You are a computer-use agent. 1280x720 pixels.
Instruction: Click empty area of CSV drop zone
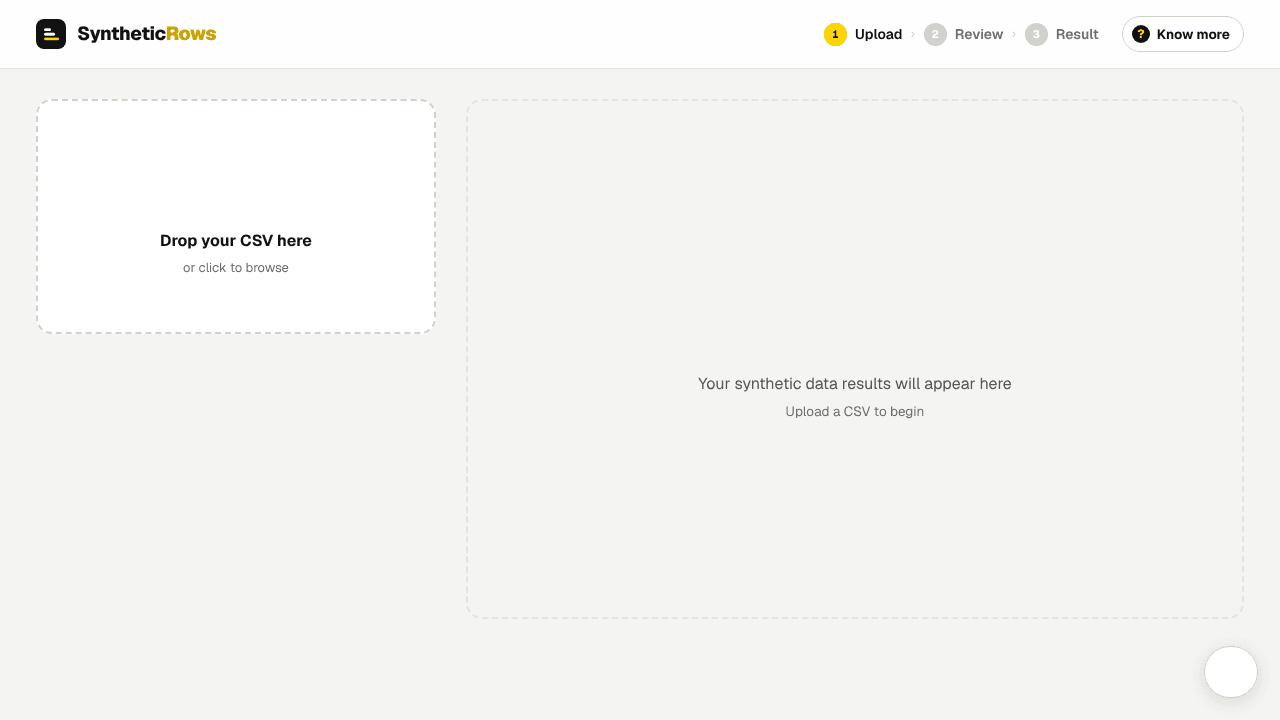click(x=236, y=160)
